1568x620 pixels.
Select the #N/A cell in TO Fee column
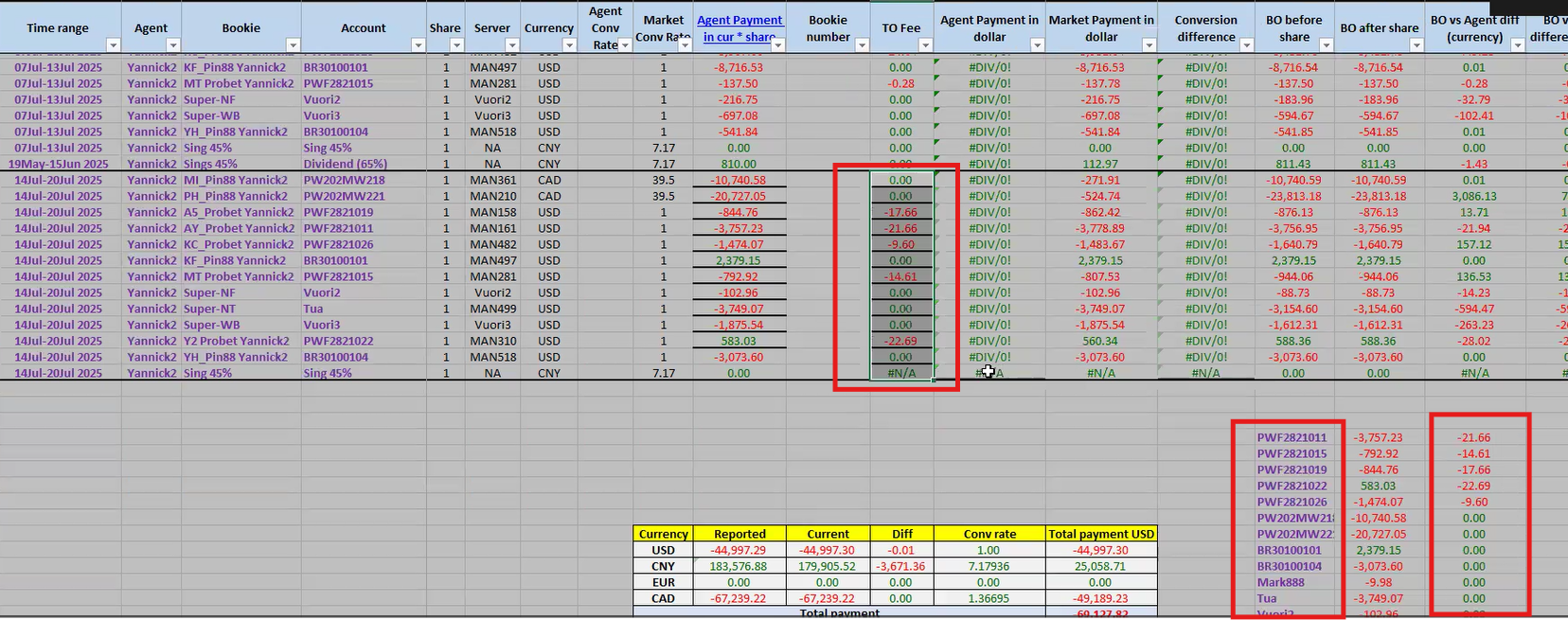[901, 373]
